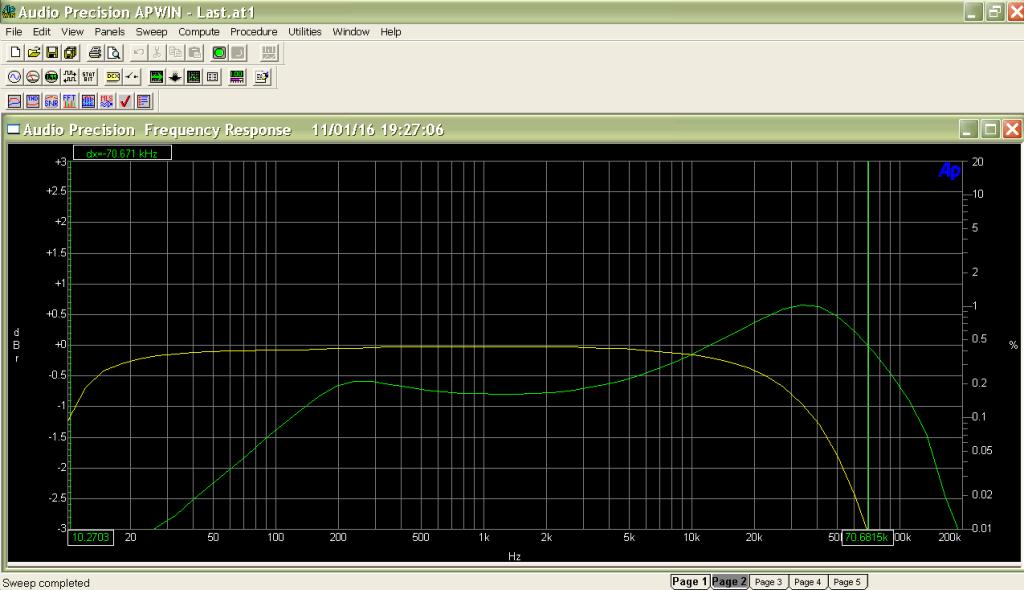Save the test with floppy disk icon
Screen dimensions: 1024x590
coord(52,53)
